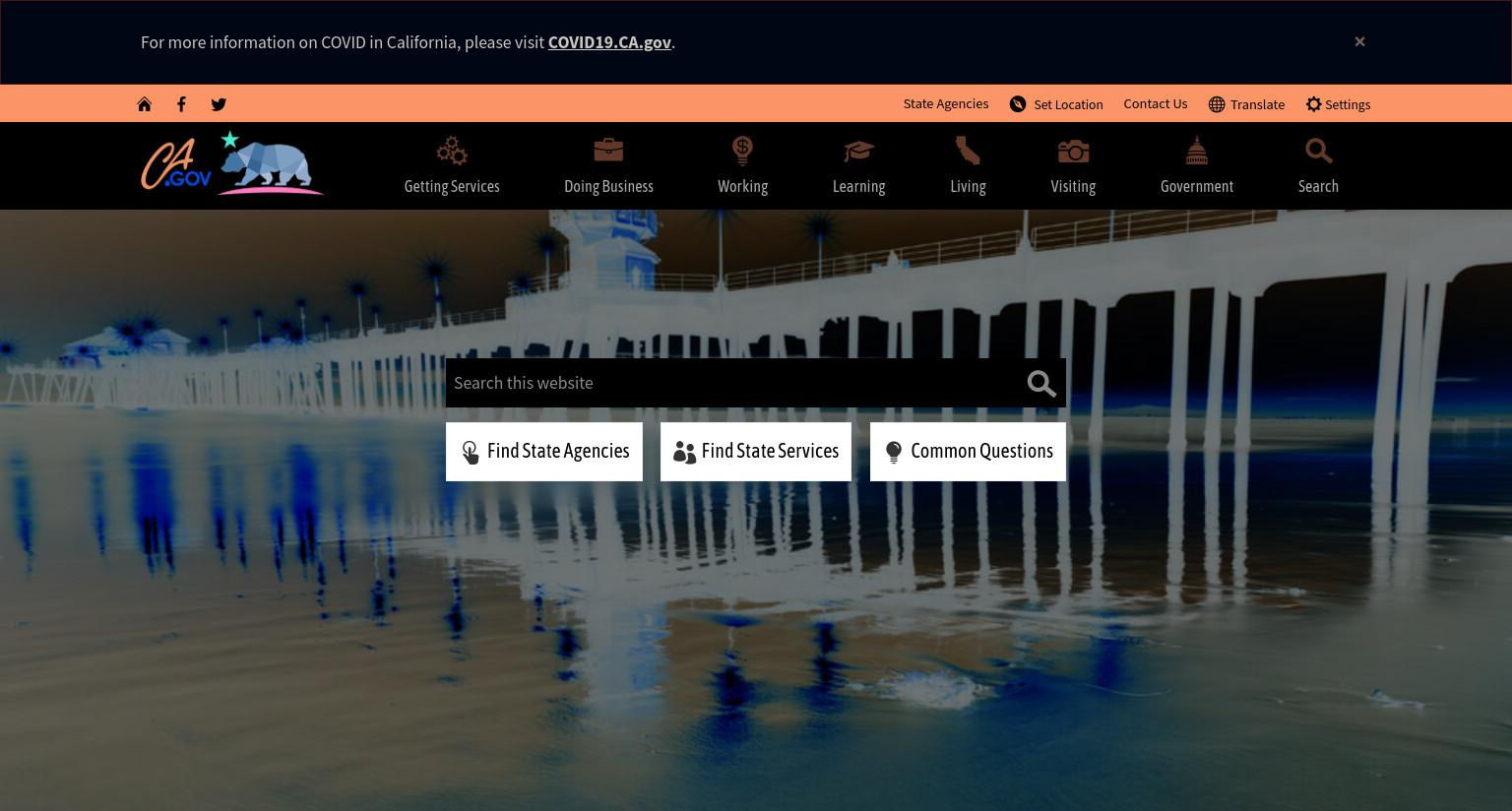1512x811 pixels.
Task: Open the Visiting menu label
Action: click(1073, 186)
